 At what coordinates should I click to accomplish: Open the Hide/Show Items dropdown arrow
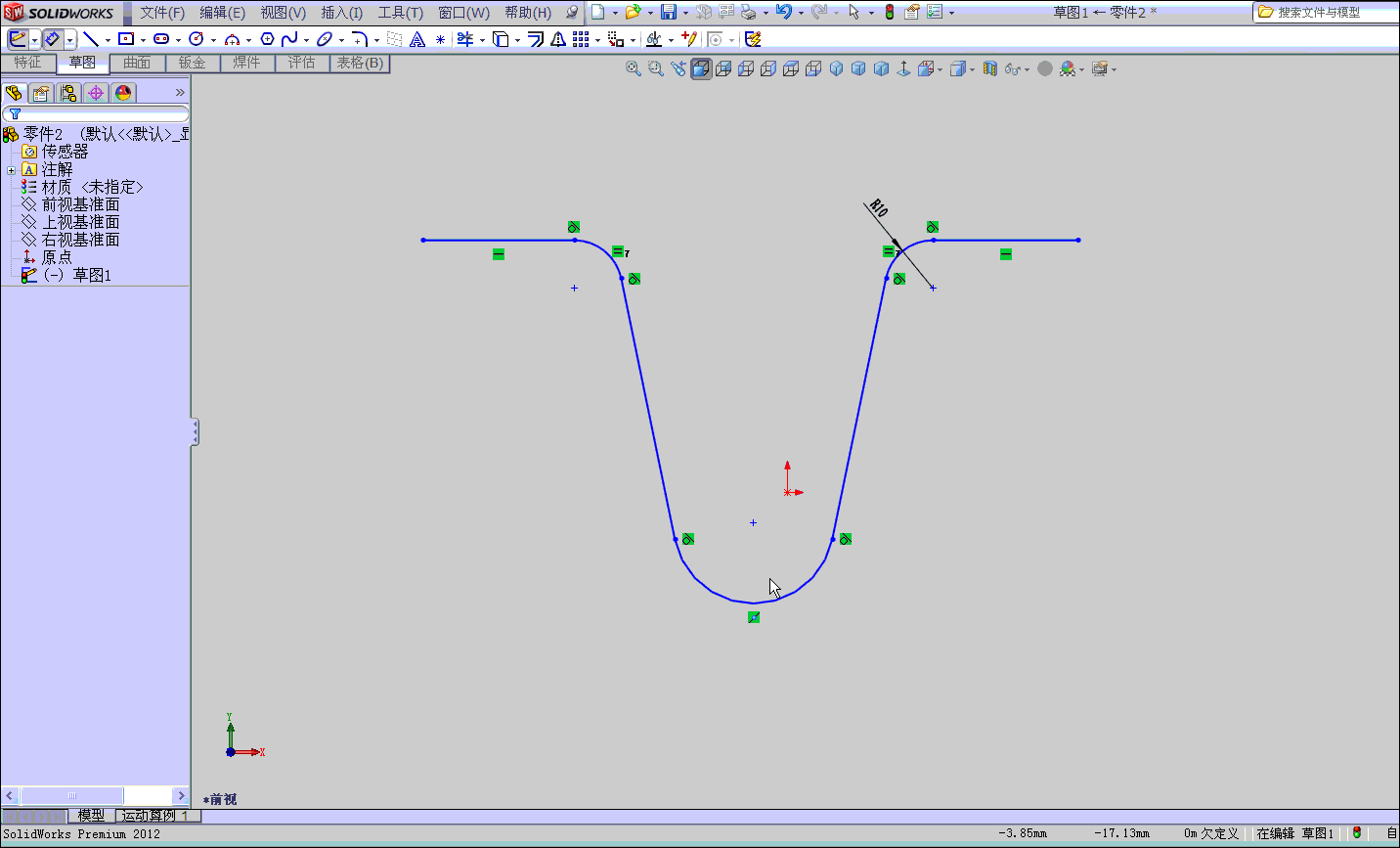click(x=1027, y=69)
